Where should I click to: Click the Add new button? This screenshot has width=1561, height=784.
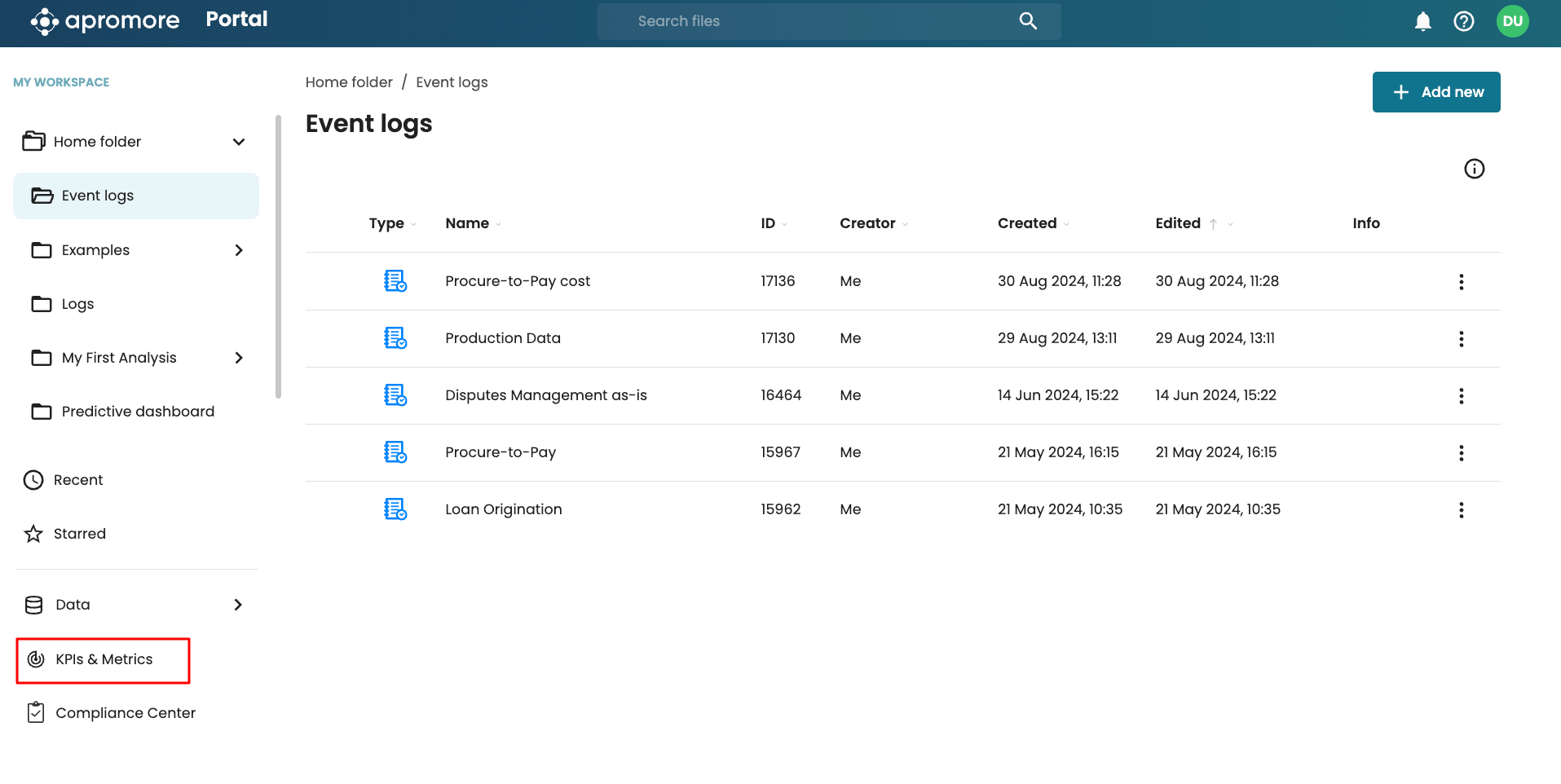[x=1435, y=92]
